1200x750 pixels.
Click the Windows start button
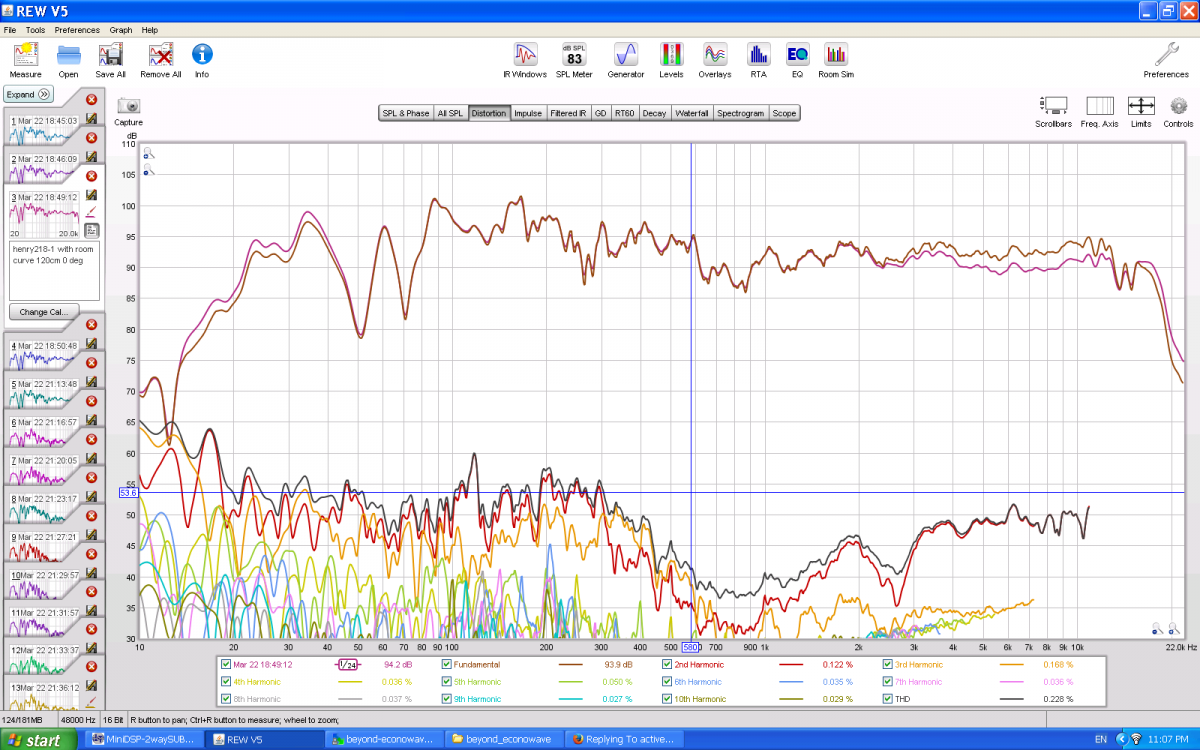[35, 740]
